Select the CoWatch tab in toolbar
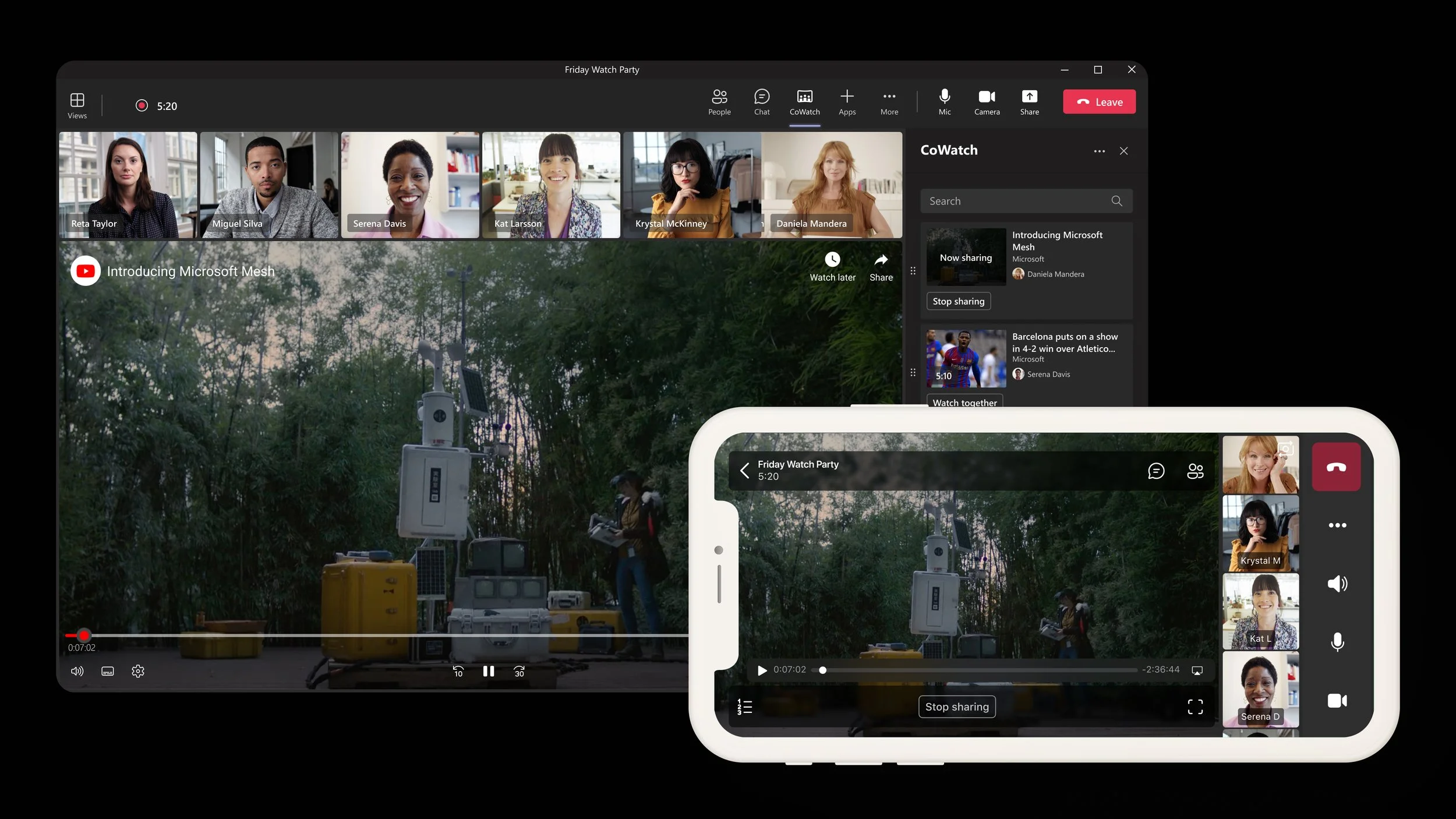The width and height of the screenshot is (1456, 819). [804, 102]
